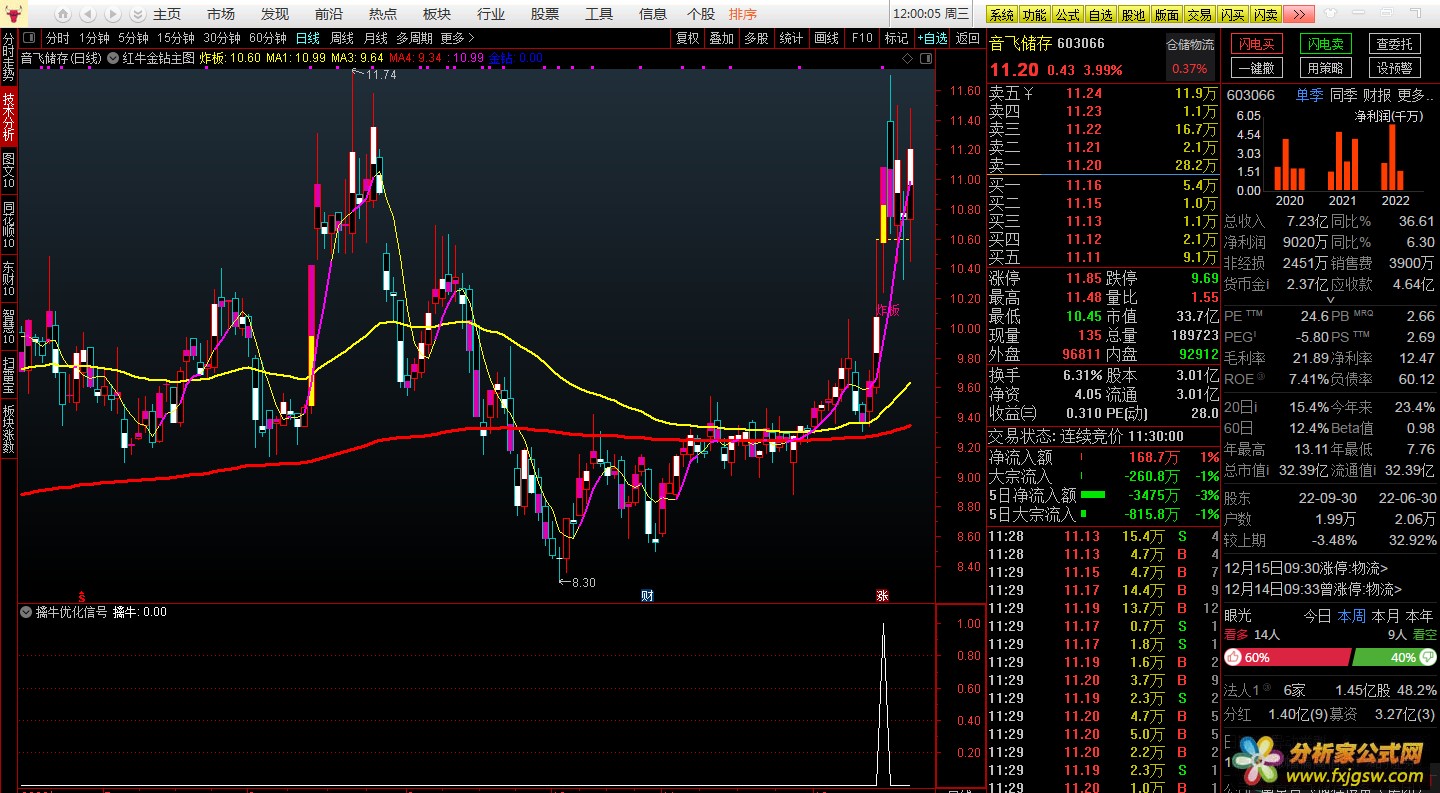Toggle 复权 price adjustment
This screenshot has width=1440, height=793.
pos(687,38)
